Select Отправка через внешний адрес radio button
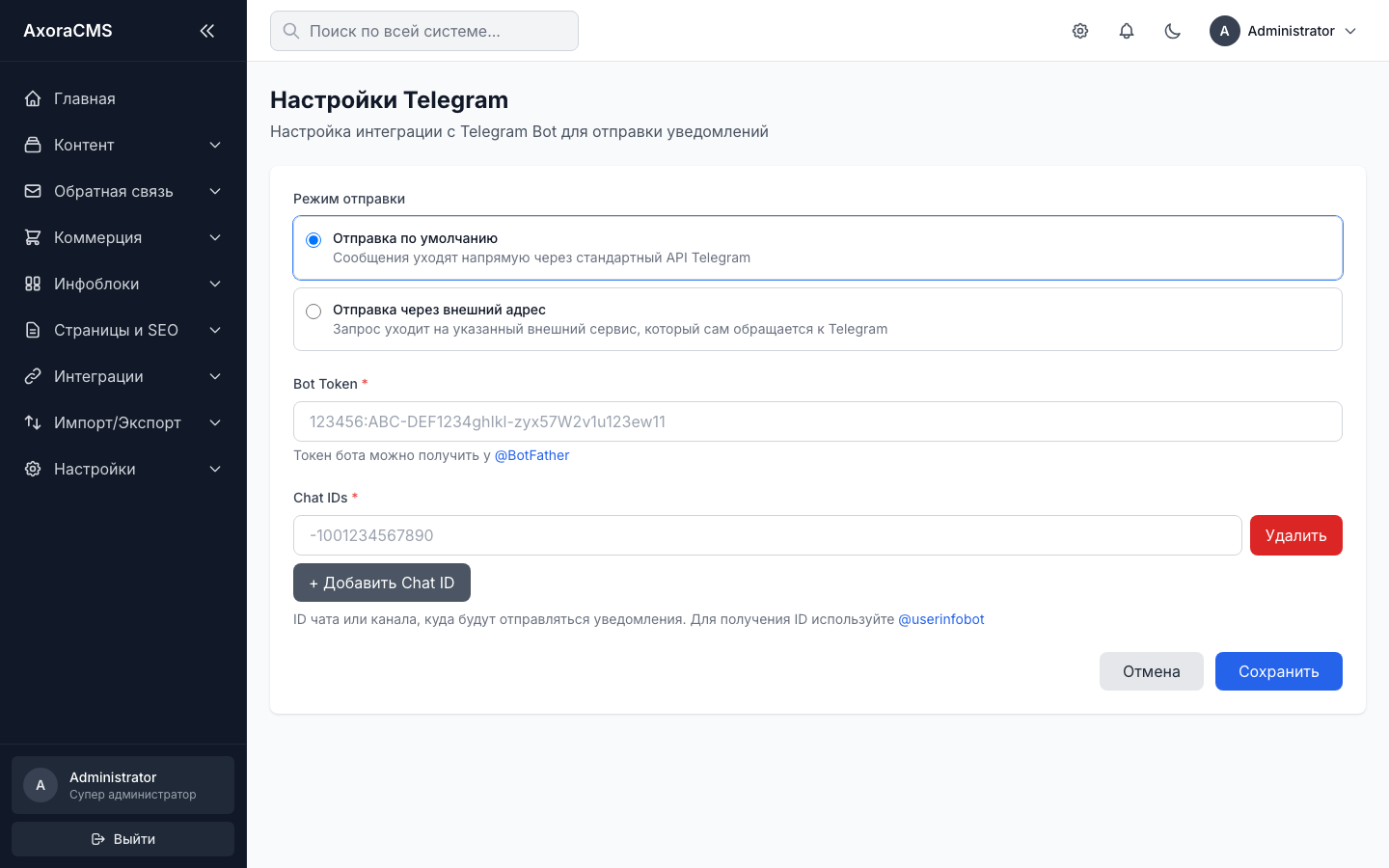Screen dimensions: 1389x868 tap(313, 312)
